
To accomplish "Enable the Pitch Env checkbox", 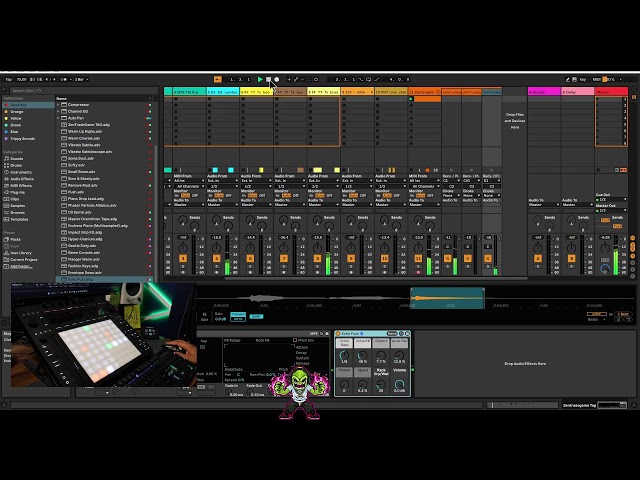I will (x=295, y=340).
